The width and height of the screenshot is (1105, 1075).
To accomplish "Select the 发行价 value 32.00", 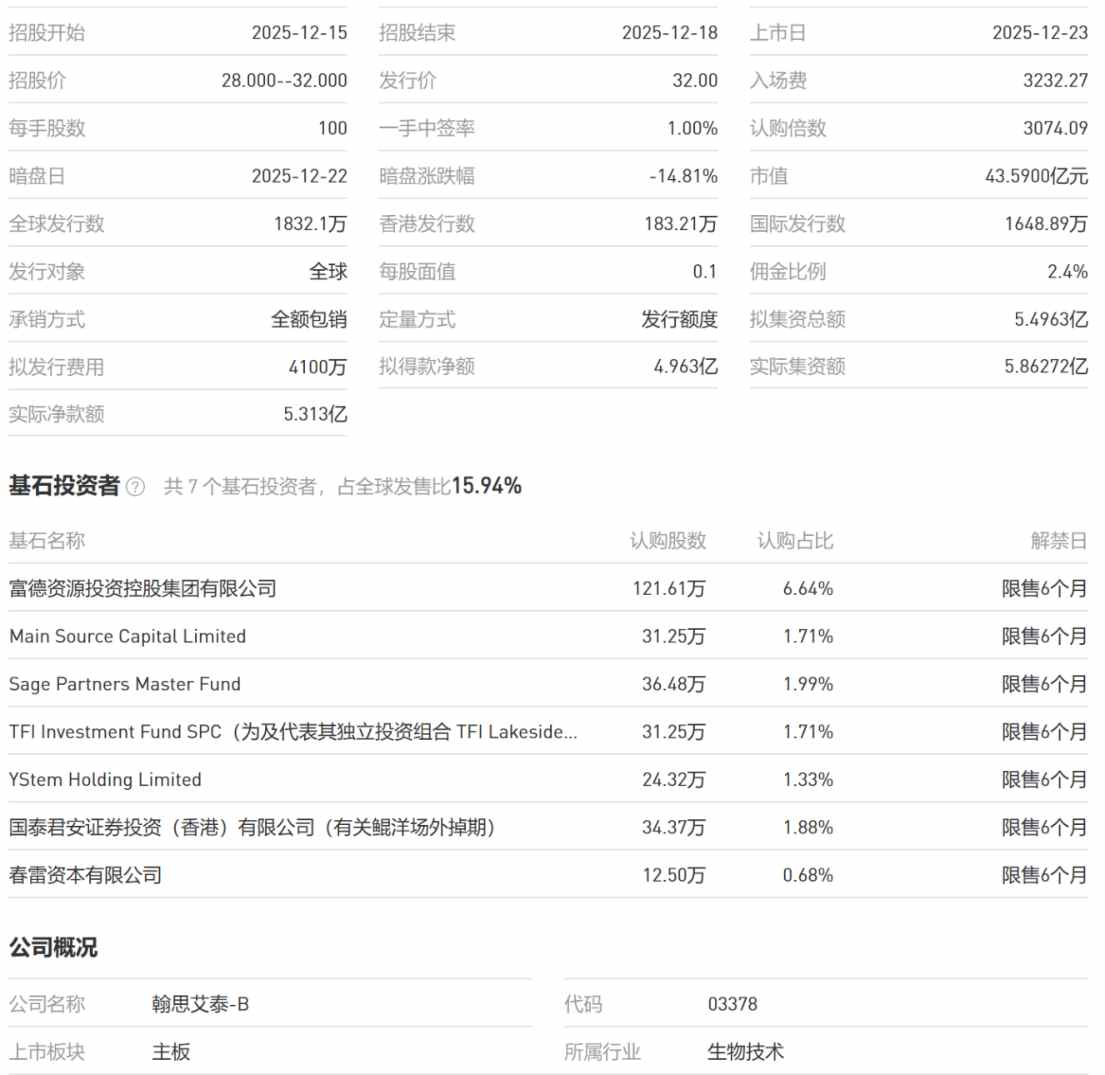I will [695, 80].
